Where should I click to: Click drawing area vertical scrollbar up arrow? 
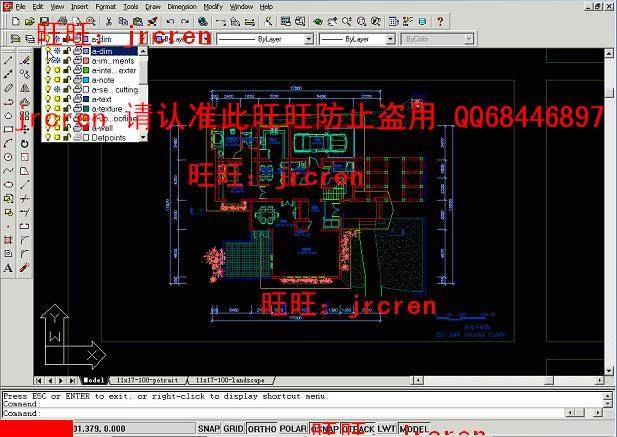pyautogui.click(x=609, y=53)
